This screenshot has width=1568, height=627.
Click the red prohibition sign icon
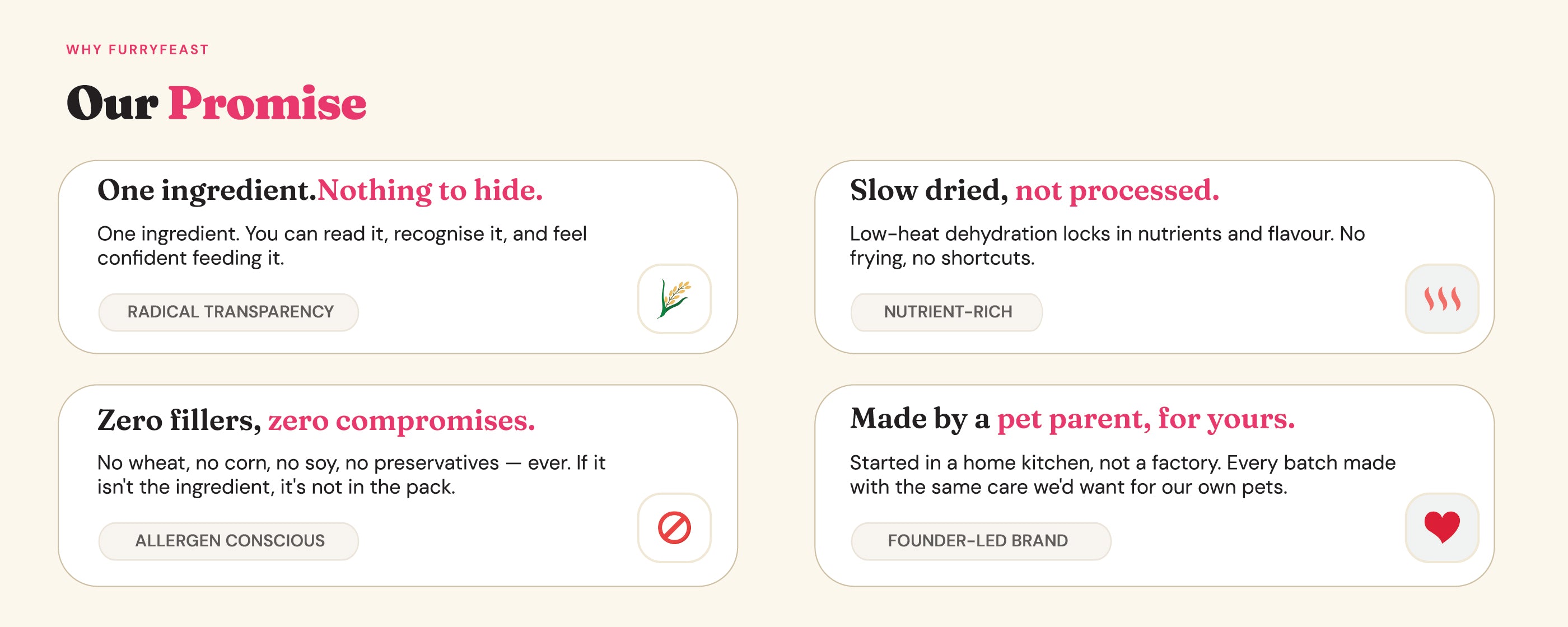pyautogui.click(x=674, y=527)
